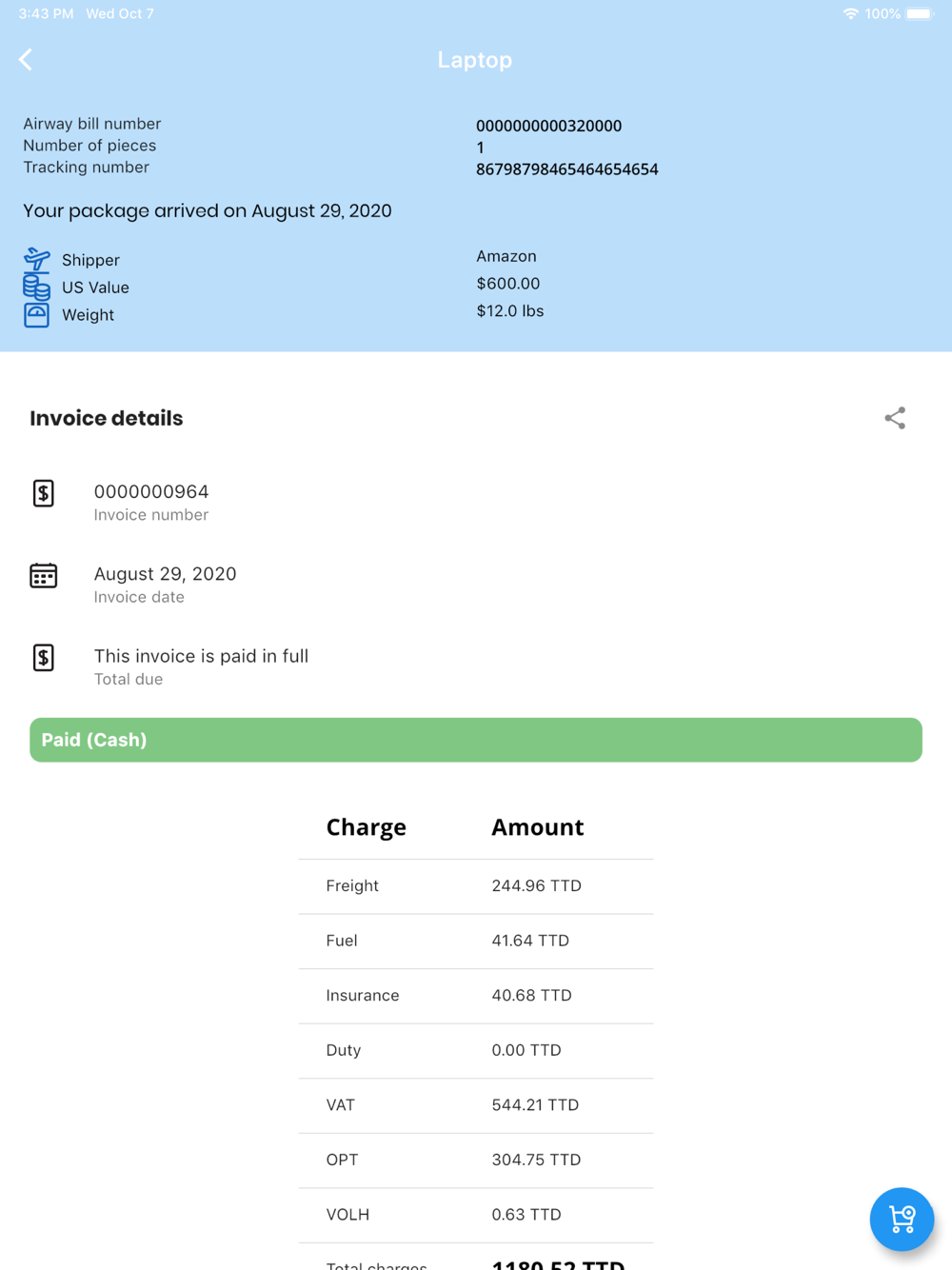Select 'This invoice is paid in full' text
The image size is (952, 1270).
(201, 656)
